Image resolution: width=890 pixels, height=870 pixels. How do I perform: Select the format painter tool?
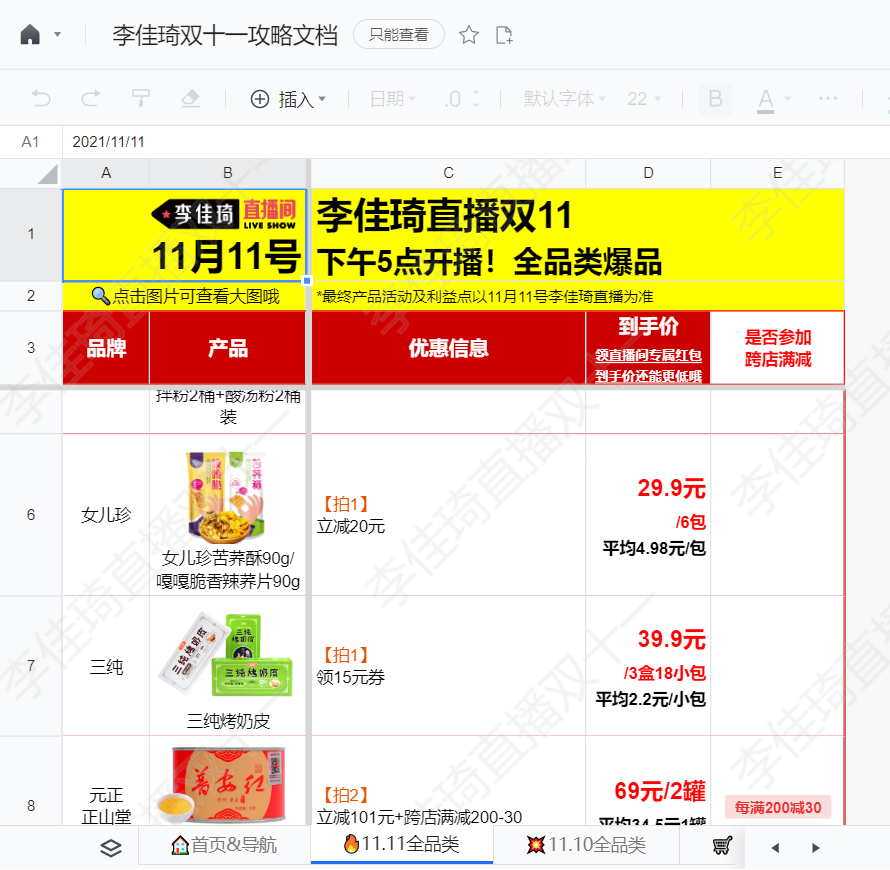[140, 99]
